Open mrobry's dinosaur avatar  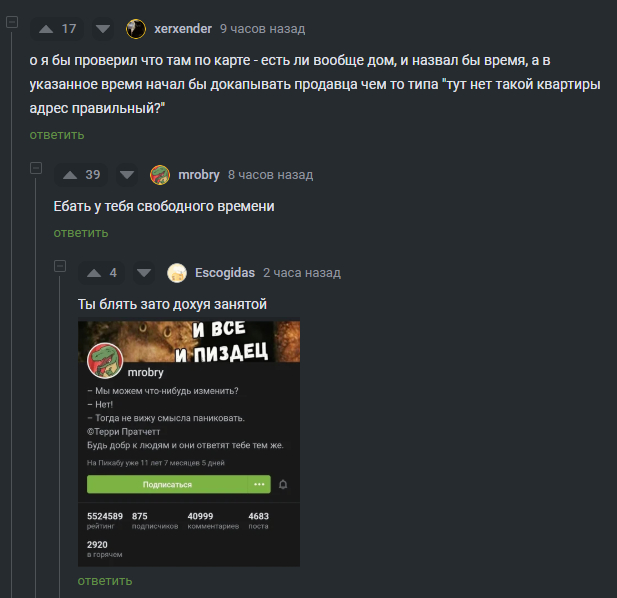160,175
